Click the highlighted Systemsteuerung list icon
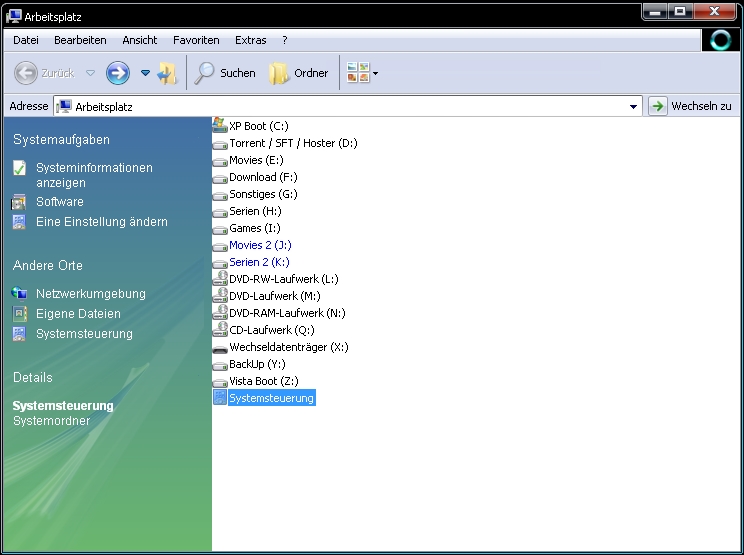This screenshot has height=555, width=744. pos(220,398)
